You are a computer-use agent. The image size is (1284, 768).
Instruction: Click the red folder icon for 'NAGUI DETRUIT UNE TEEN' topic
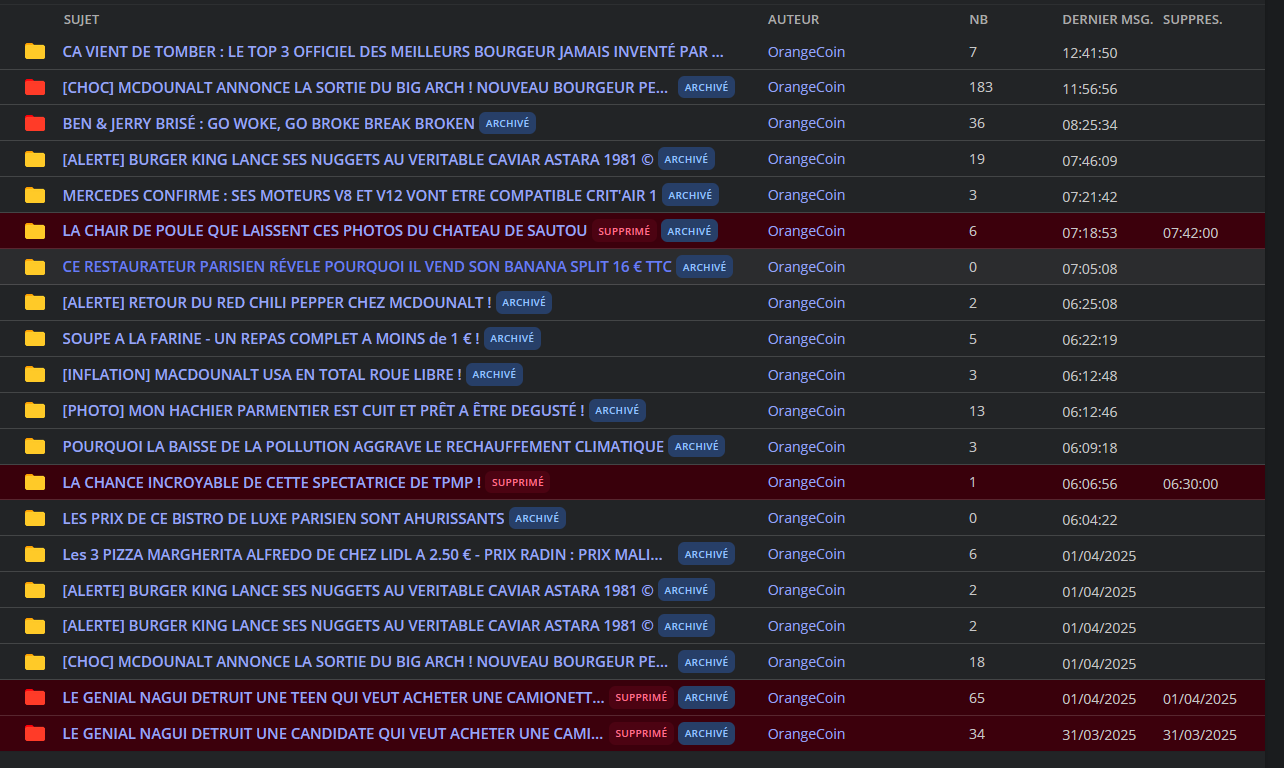coord(35,698)
